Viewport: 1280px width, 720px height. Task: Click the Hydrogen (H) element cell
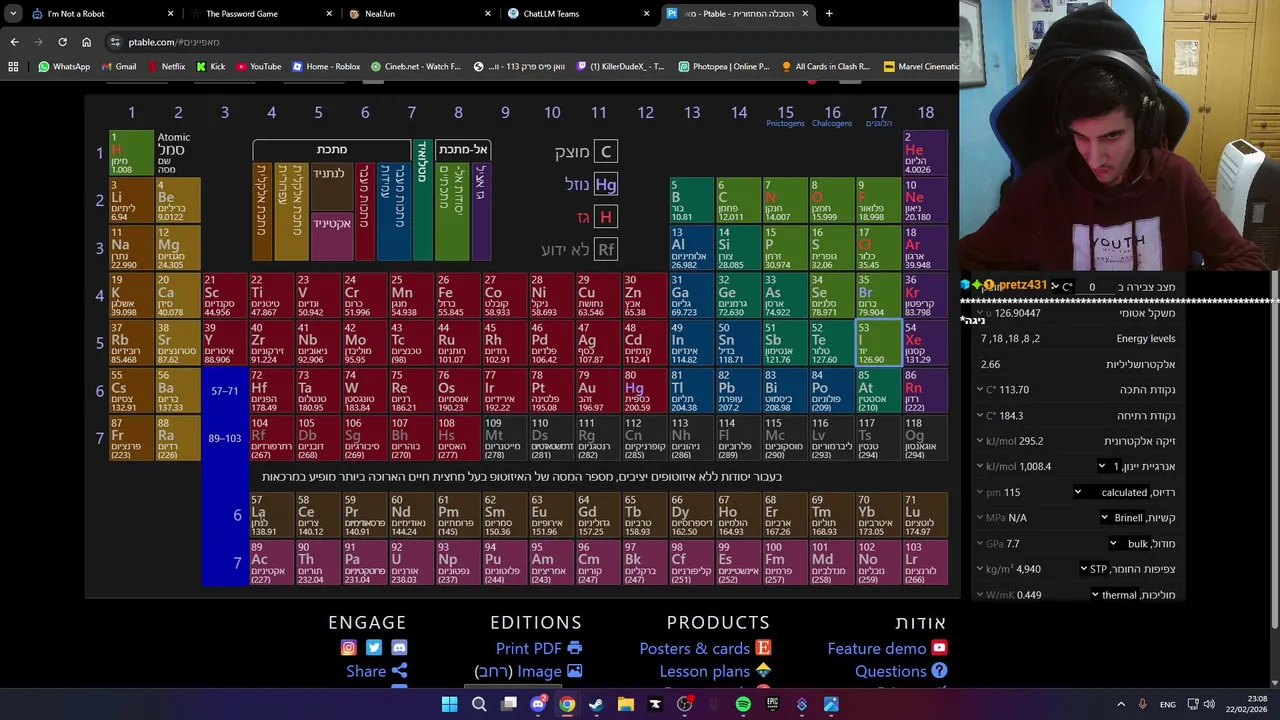pos(131,153)
